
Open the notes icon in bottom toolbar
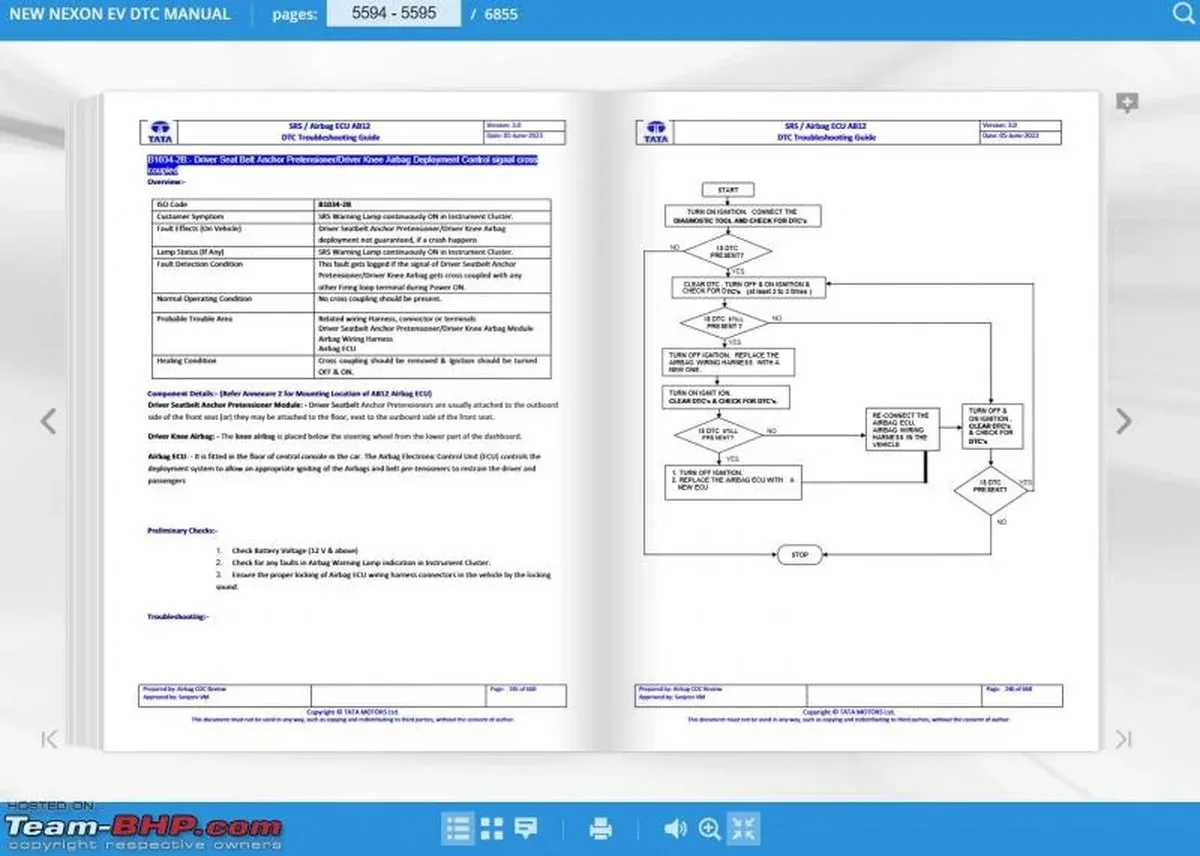click(x=526, y=828)
